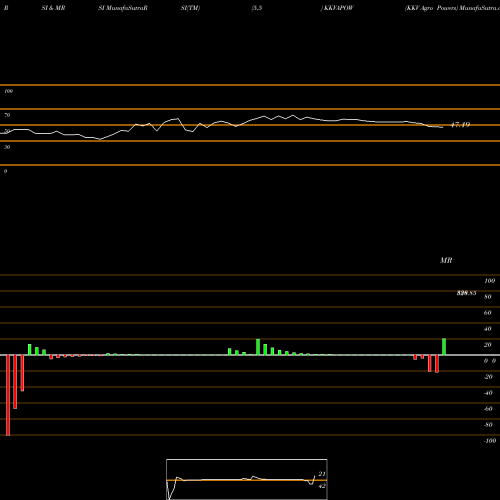Open the mini overview chart thumbnail
The height and width of the screenshot is (500, 500).
coord(247,479)
